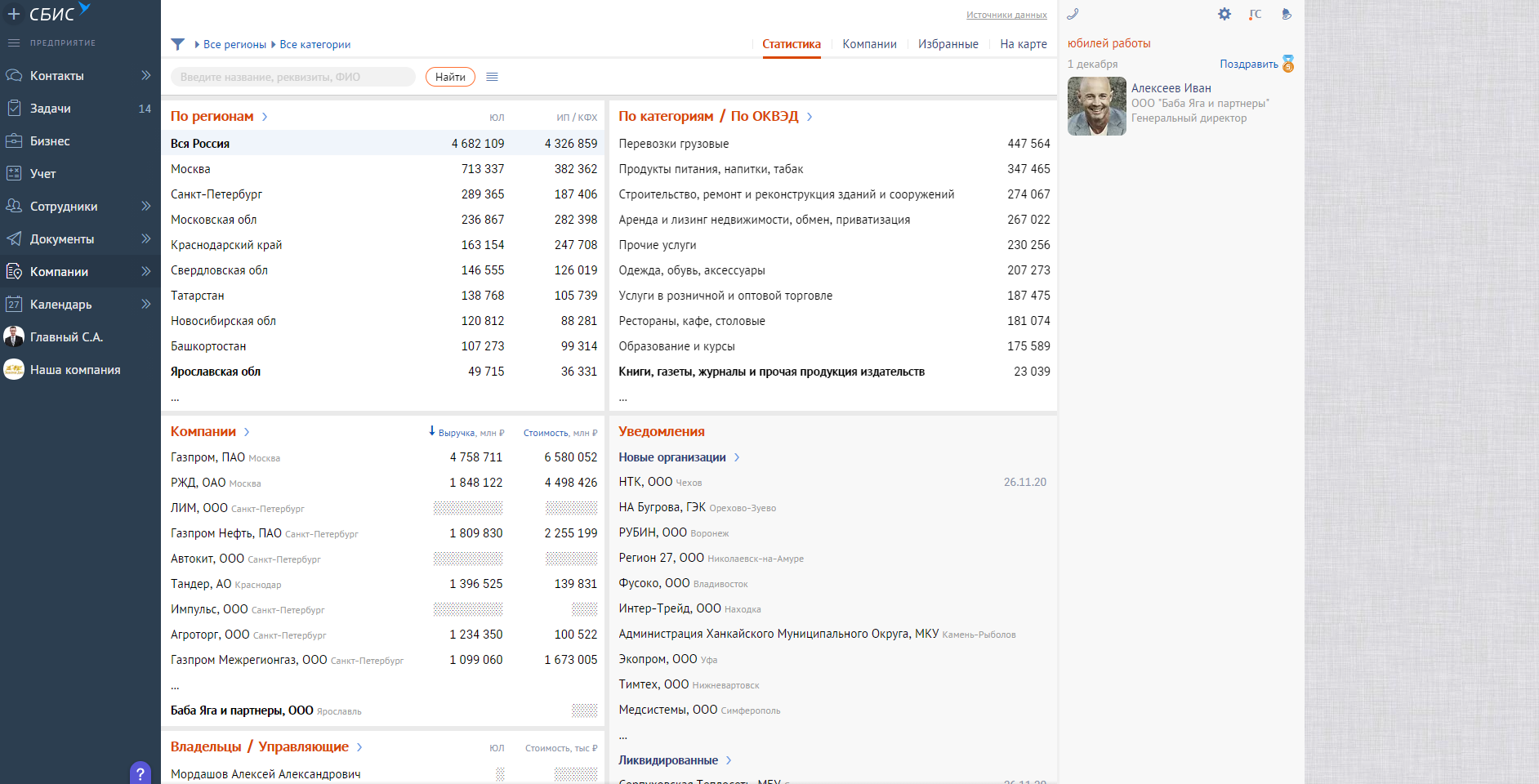This screenshot has width=1539, height=784.
Task: Open the Источники данных link
Action: (x=1006, y=15)
